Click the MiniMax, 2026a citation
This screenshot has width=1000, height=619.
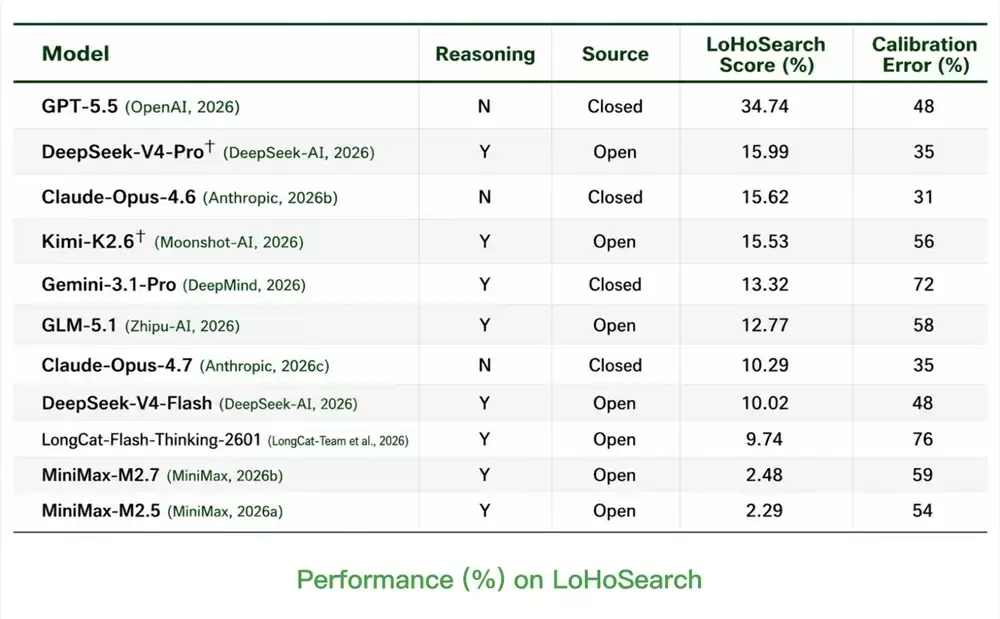click(x=224, y=511)
